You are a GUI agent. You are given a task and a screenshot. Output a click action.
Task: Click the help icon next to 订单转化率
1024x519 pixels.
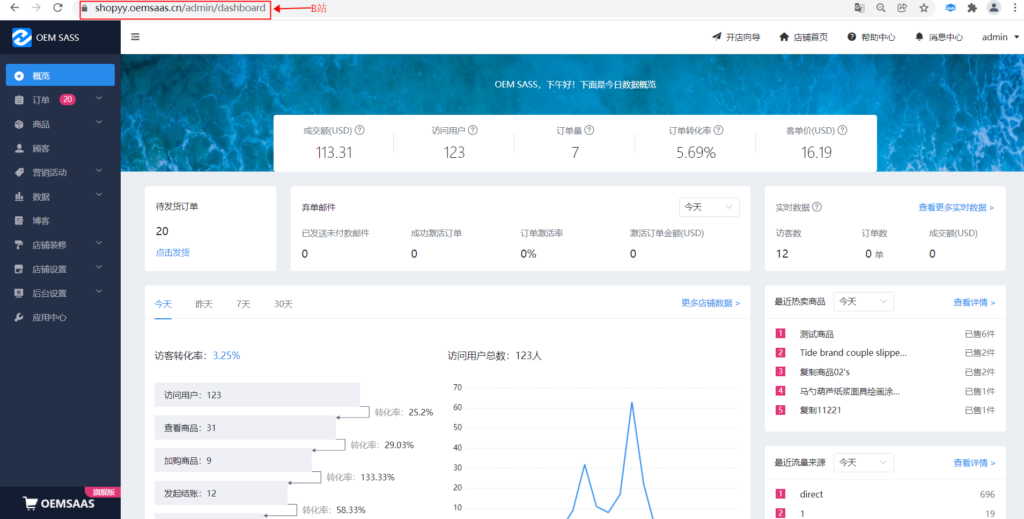click(719, 130)
